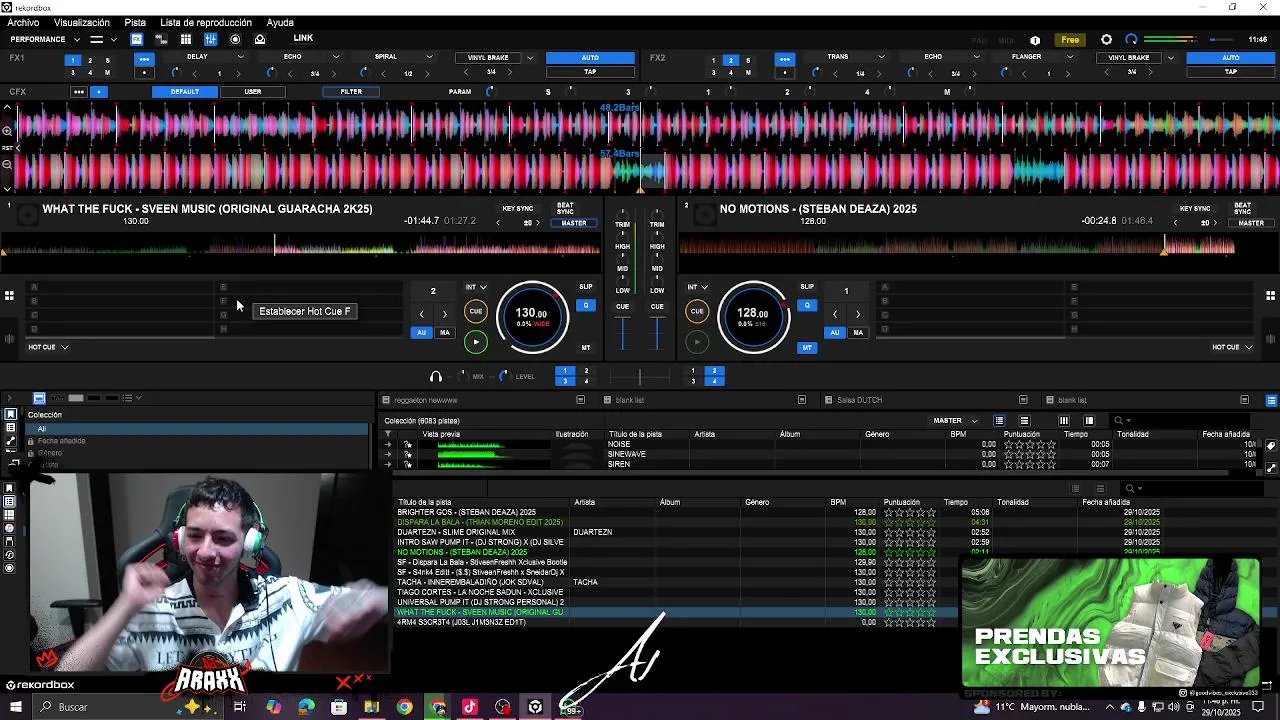1280x720 pixels.
Task: Zoom in the waveform with magnifier
Action: (x=7, y=131)
